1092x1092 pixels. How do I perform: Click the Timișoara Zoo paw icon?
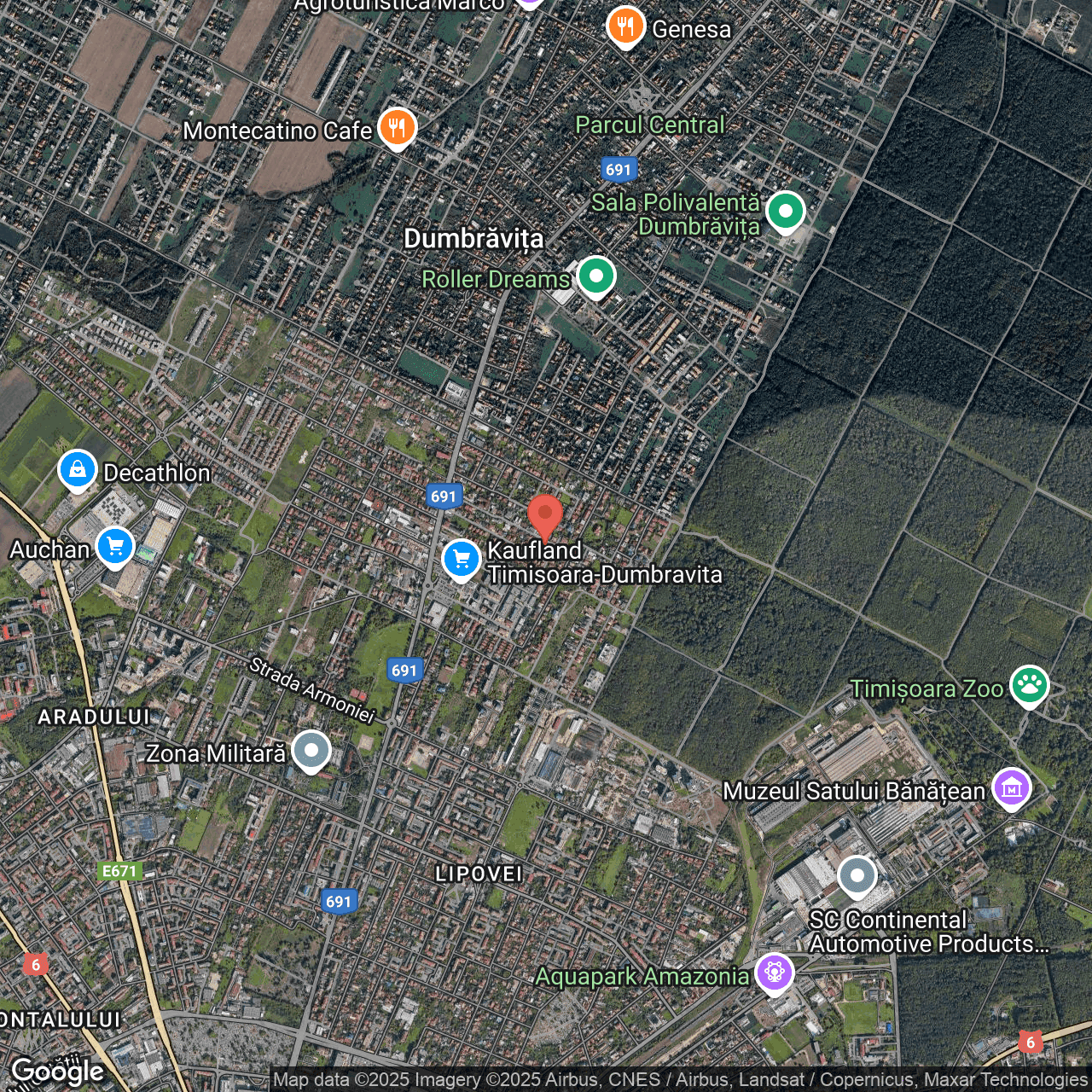1029,685
